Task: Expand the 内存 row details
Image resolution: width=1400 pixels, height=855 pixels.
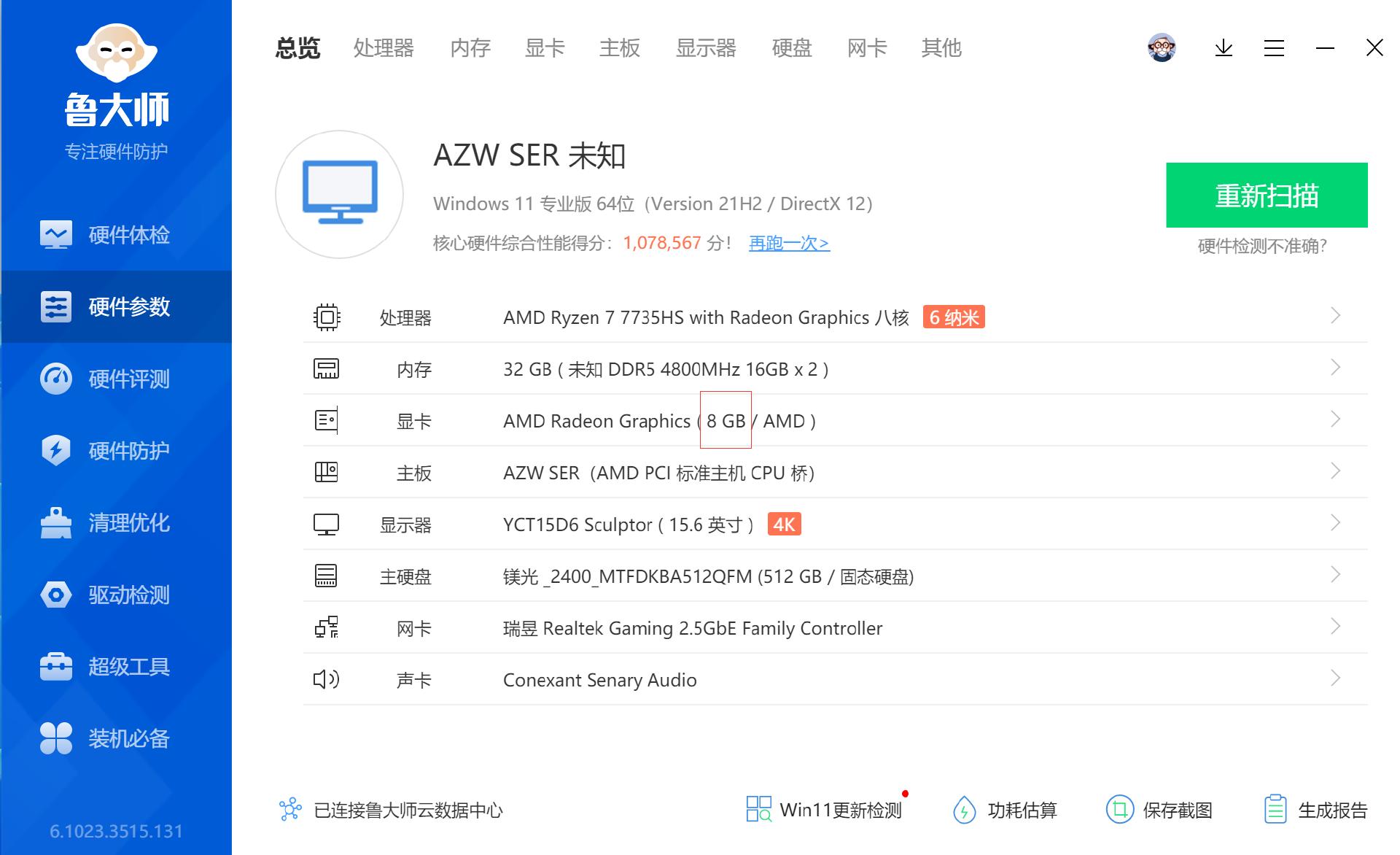Action: tap(1335, 367)
